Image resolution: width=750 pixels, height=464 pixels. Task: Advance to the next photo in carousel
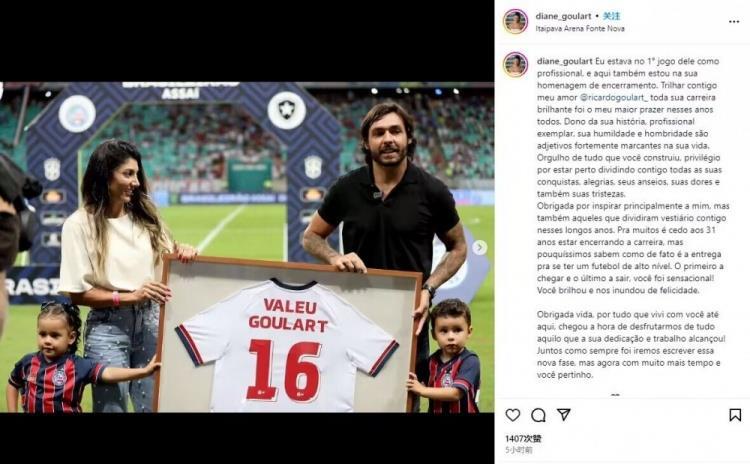[x=480, y=247]
